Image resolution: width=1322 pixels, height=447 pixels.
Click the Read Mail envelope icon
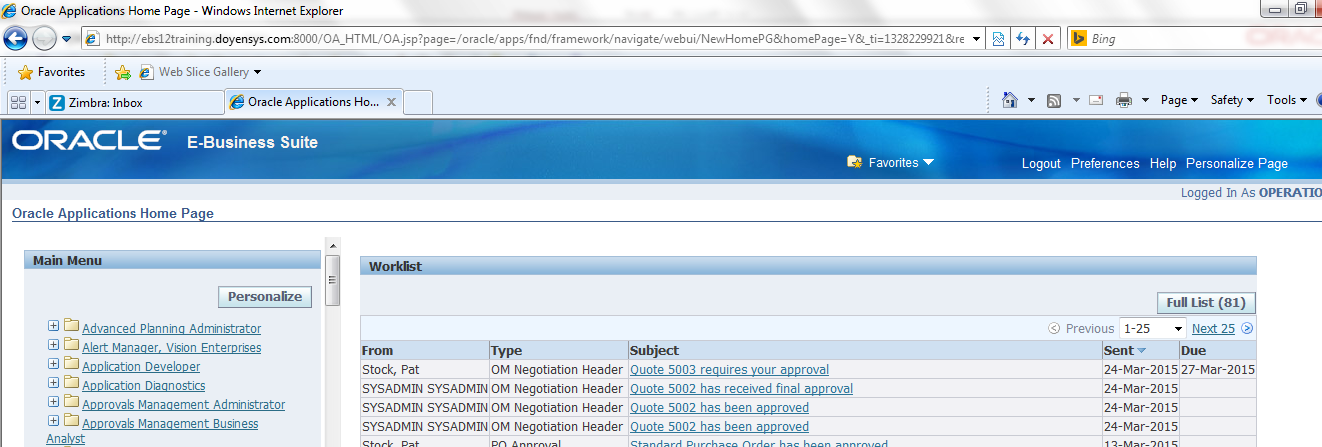1096,100
